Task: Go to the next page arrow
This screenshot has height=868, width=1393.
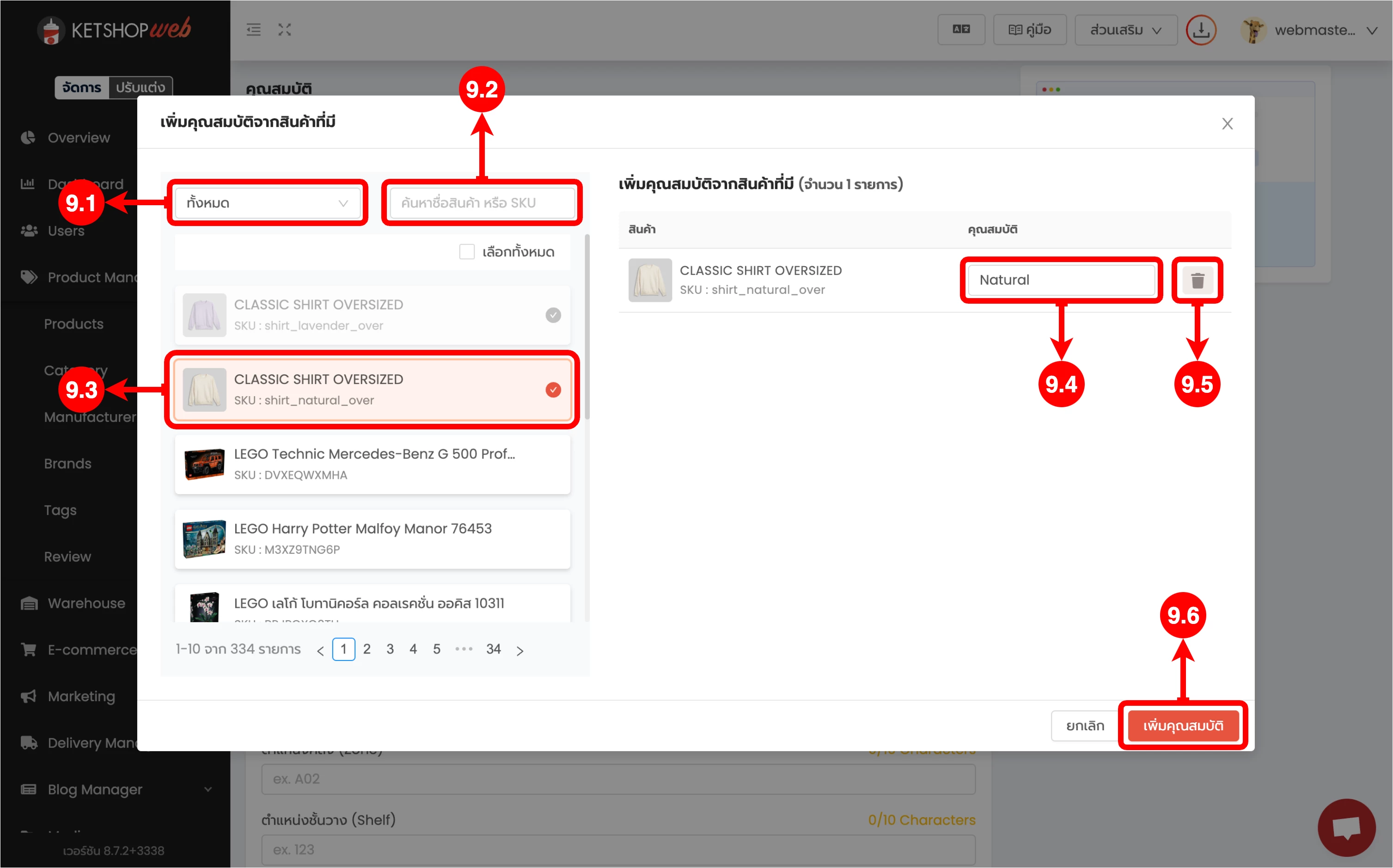Action: click(x=519, y=650)
